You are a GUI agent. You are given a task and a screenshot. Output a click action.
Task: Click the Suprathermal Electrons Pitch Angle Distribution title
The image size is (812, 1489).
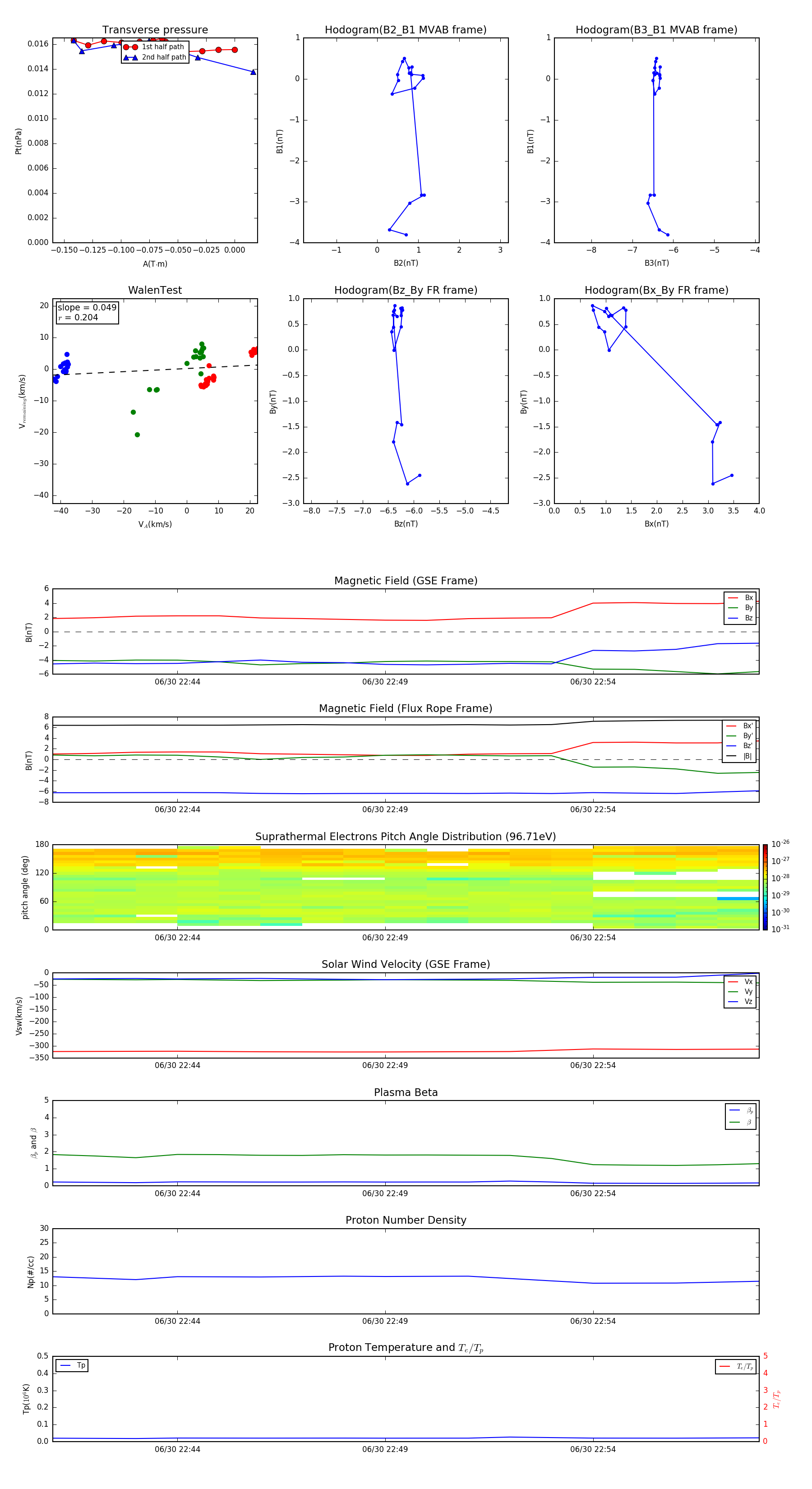tap(406, 837)
